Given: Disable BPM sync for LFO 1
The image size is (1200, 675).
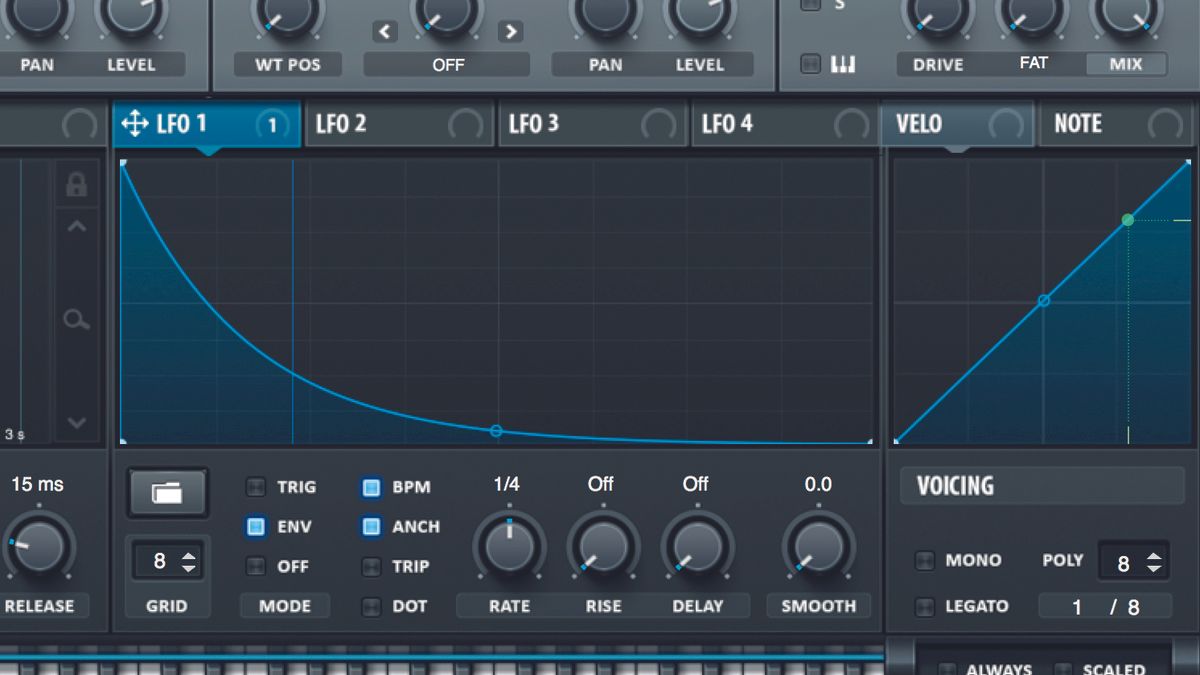Looking at the screenshot, I should tap(369, 487).
